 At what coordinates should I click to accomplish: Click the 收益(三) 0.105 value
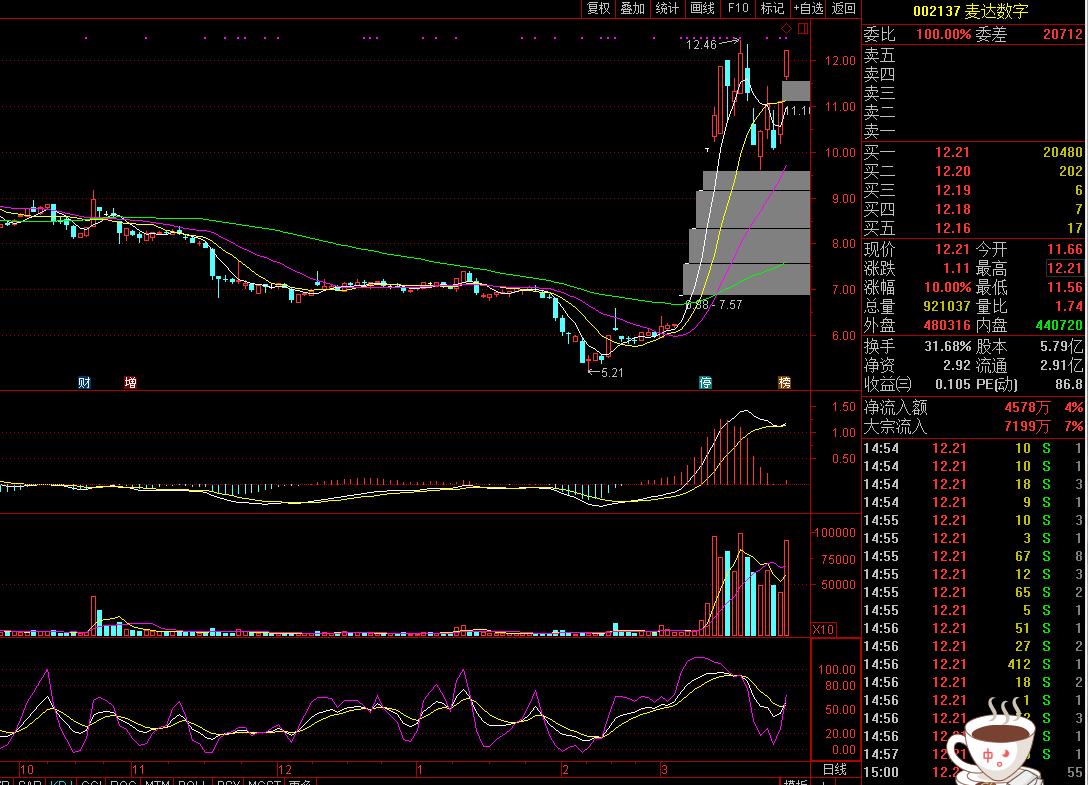point(953,384)
